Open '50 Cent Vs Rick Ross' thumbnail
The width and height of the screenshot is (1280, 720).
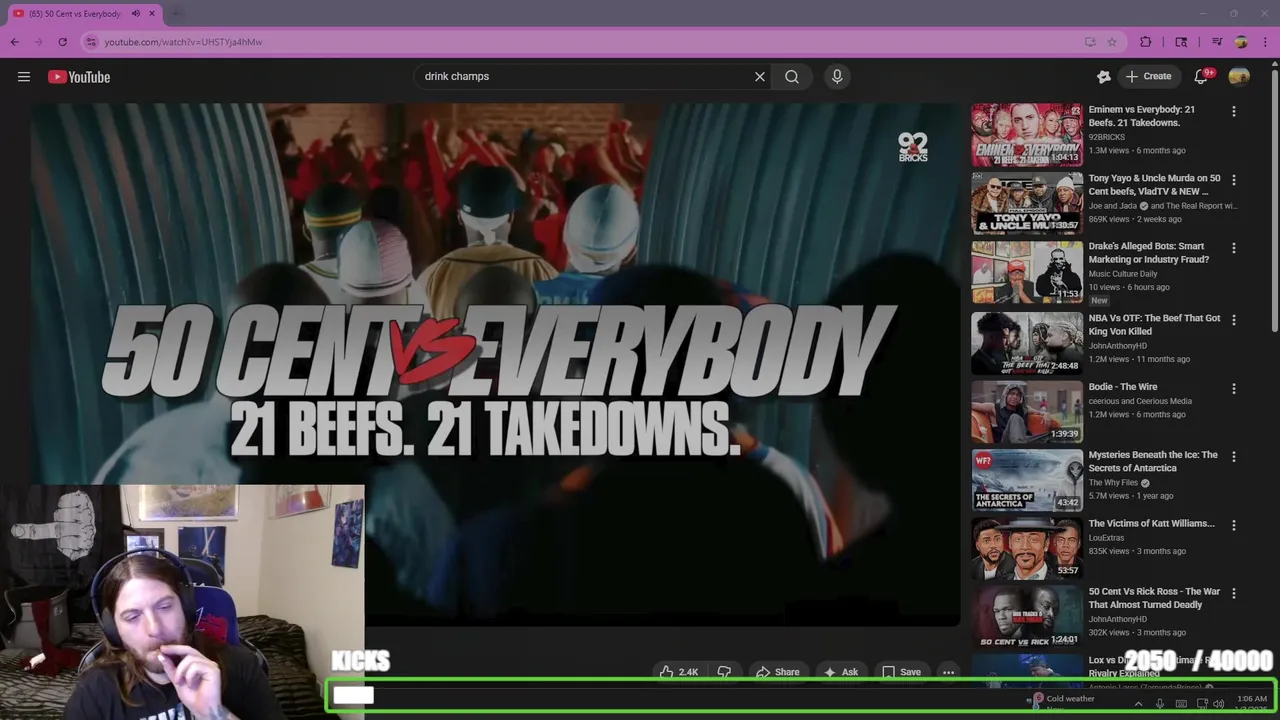click(1027, 617)
